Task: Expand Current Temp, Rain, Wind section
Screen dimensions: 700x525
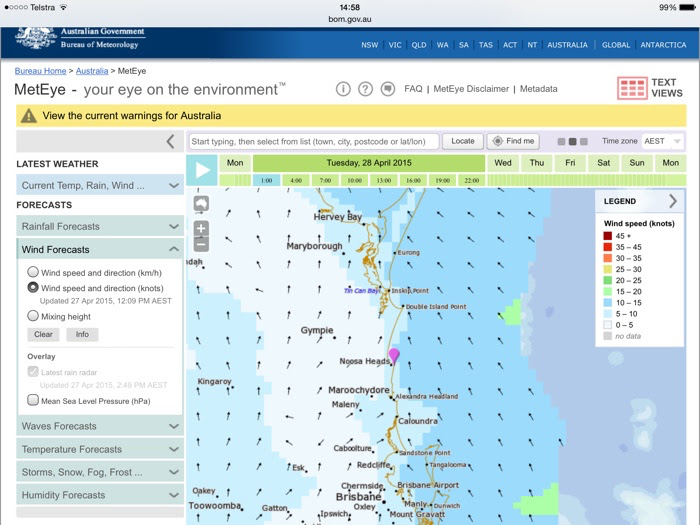Action: (x=100, y=185)
